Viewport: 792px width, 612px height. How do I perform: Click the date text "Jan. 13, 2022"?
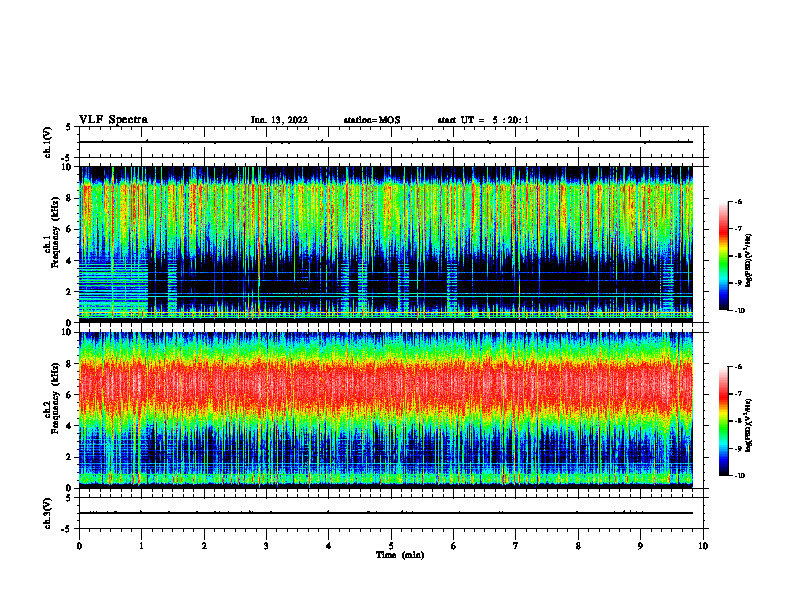pyautogui.click(x=279, y=120)
